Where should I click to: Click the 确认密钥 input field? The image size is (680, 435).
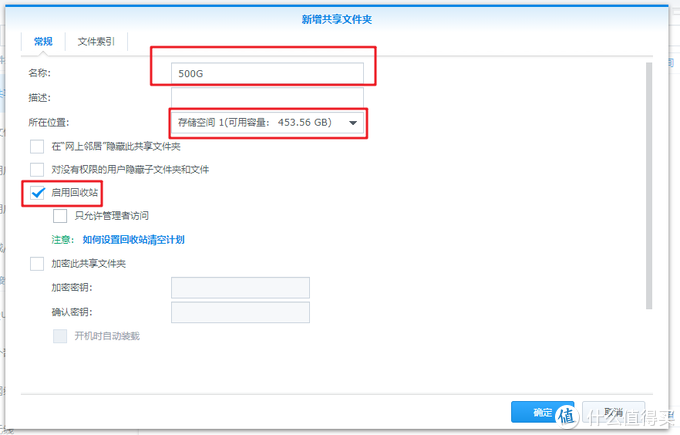coord(240,312)
